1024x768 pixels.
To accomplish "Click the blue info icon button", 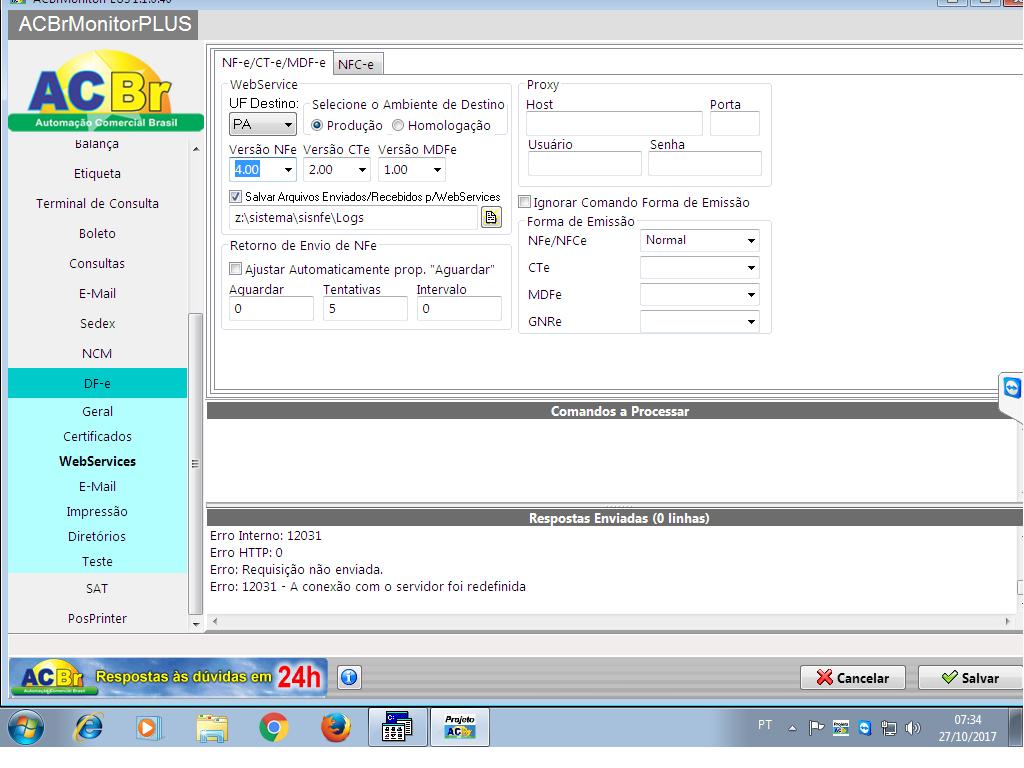I will [x=349, y=677].
